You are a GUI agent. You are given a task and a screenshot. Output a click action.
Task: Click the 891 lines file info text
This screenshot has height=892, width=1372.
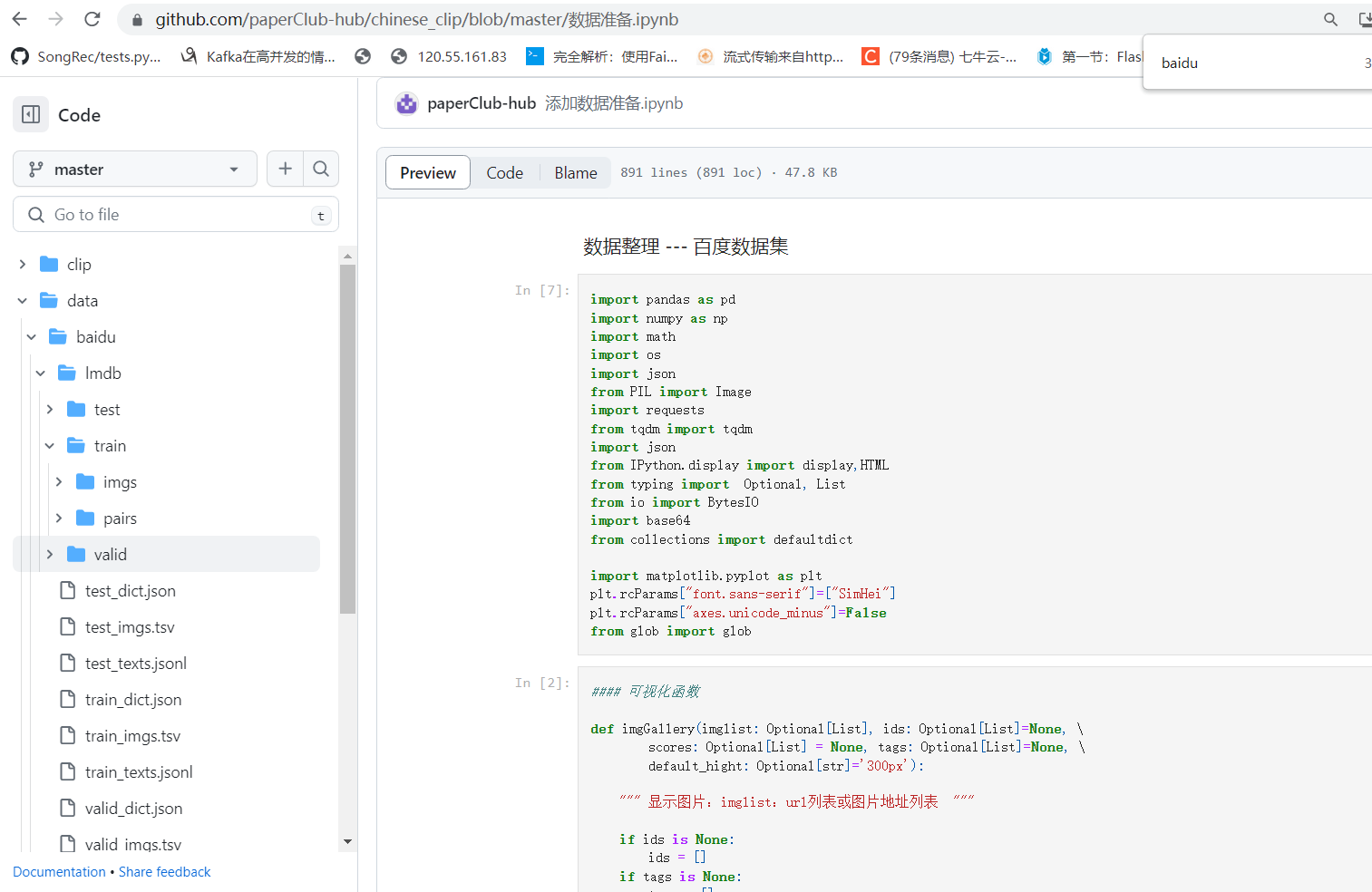(728, 172)
